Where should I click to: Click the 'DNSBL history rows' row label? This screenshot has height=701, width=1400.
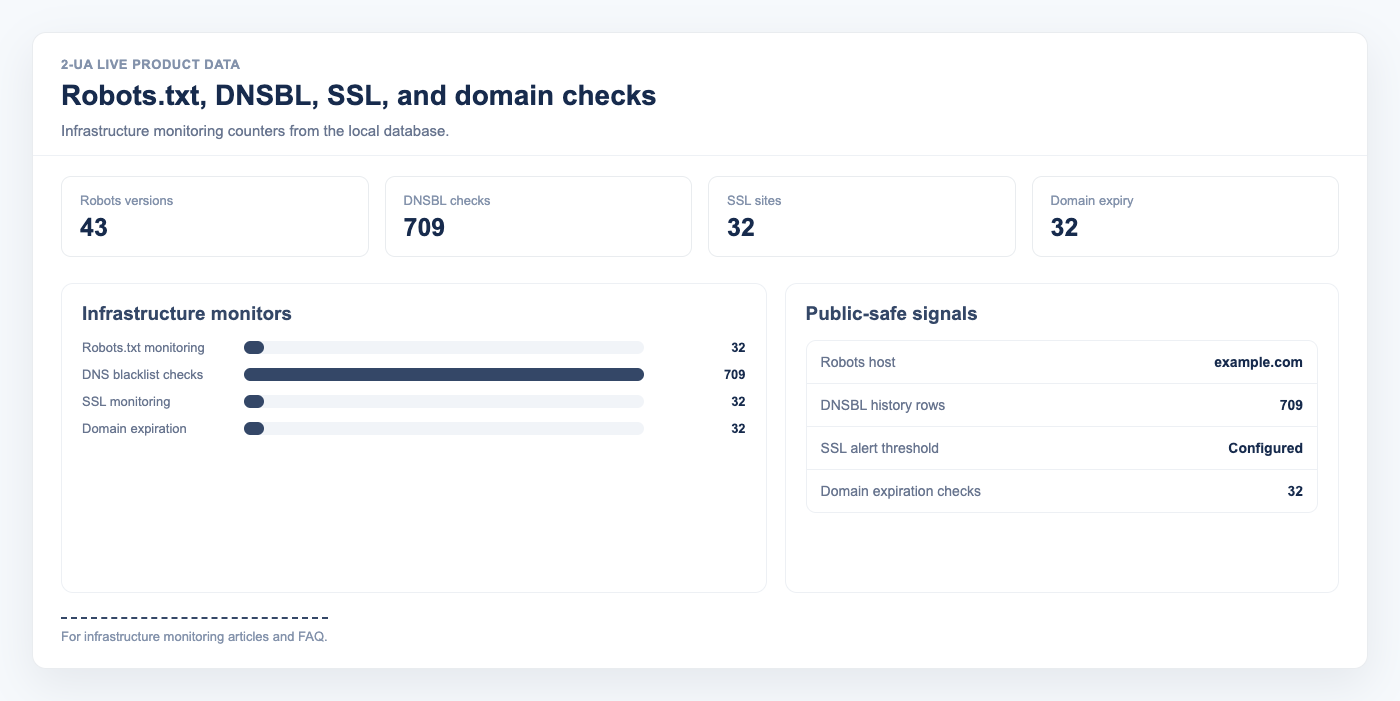(x=882, y=405)
